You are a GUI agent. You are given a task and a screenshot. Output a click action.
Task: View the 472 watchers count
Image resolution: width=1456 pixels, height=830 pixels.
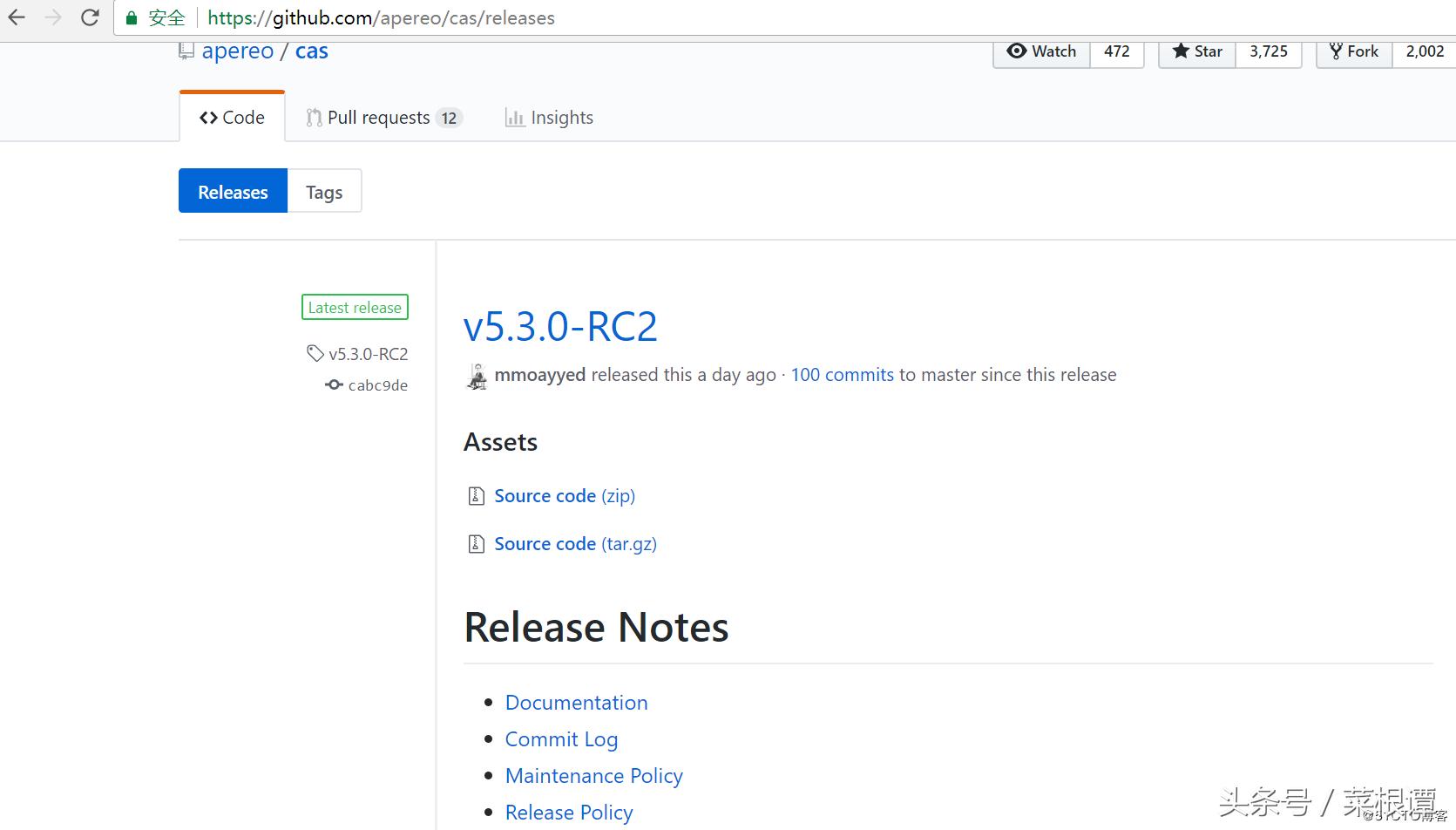click(1117, 51)
